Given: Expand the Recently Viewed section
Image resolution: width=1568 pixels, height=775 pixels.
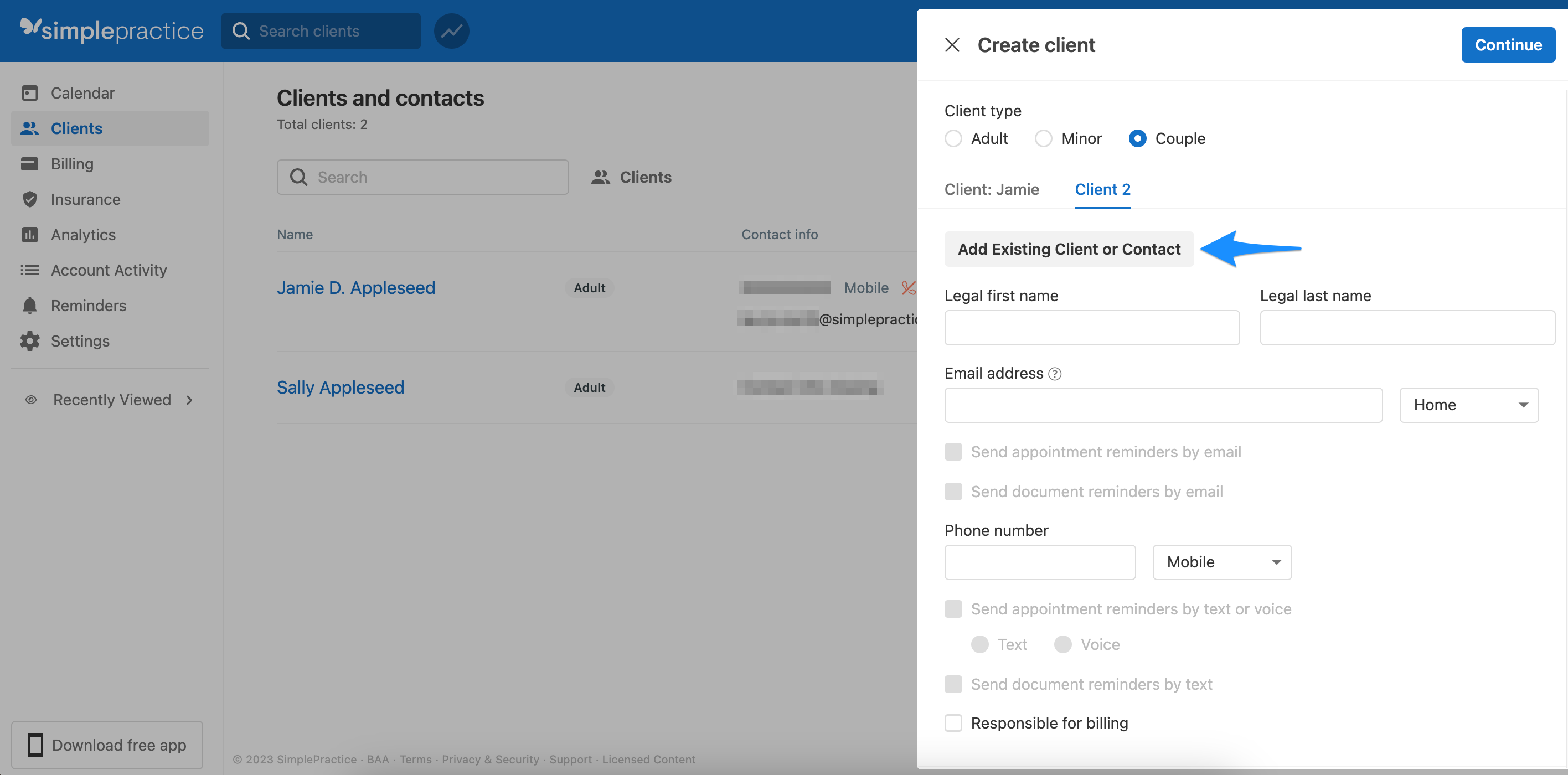Looking at the screenshot, I should (x=189, y=399).
